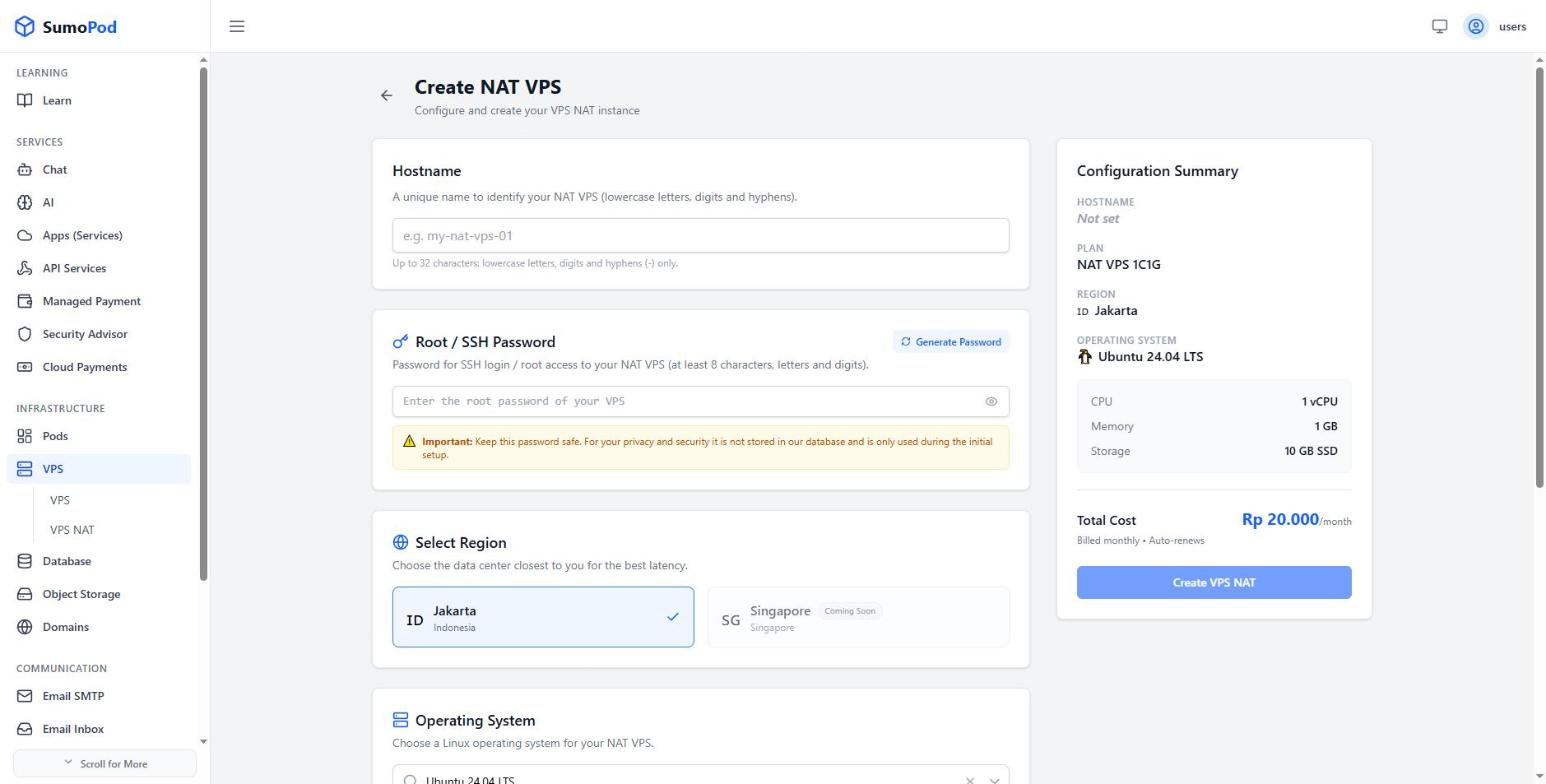Show password with the eye icon
This screenshot has width=1546, height=784.
[991, 401]
